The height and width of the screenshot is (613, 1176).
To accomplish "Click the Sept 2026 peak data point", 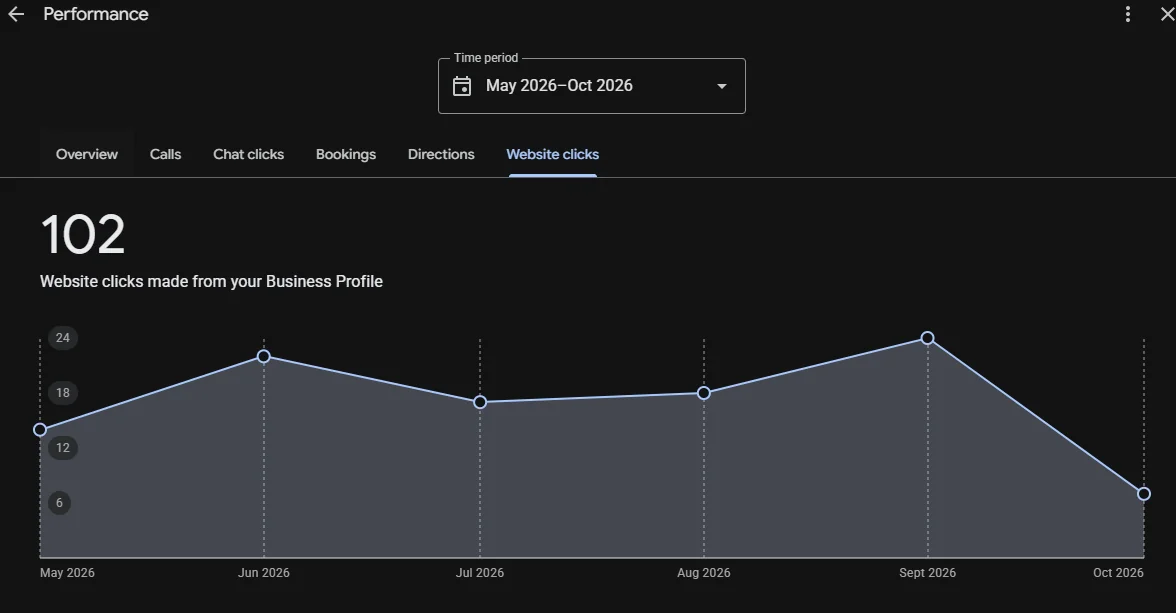I will (x=928, y=338).
